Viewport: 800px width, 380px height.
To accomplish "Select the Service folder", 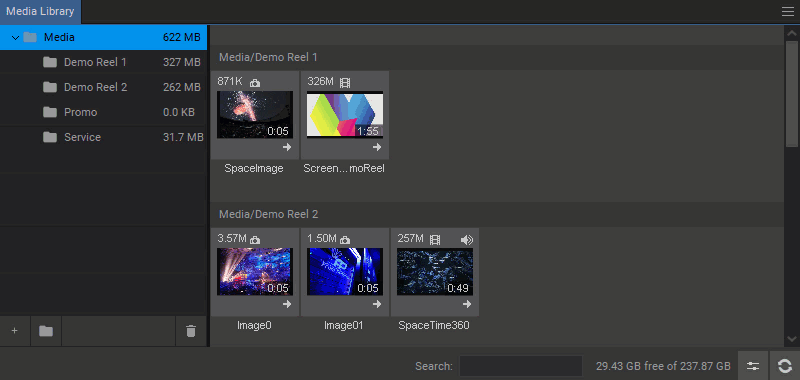I will pyautogui.click(x=104, y=137).
